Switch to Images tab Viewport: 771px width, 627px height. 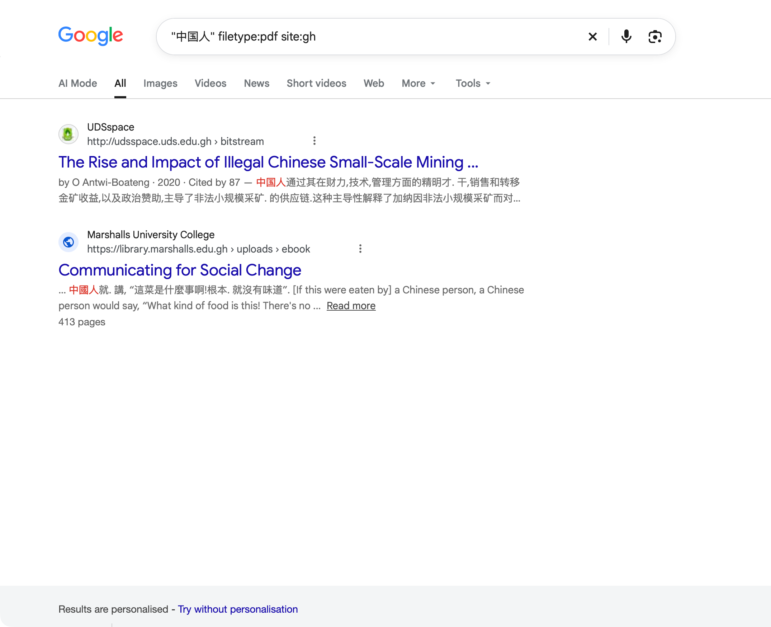click(x=160, y=83)
